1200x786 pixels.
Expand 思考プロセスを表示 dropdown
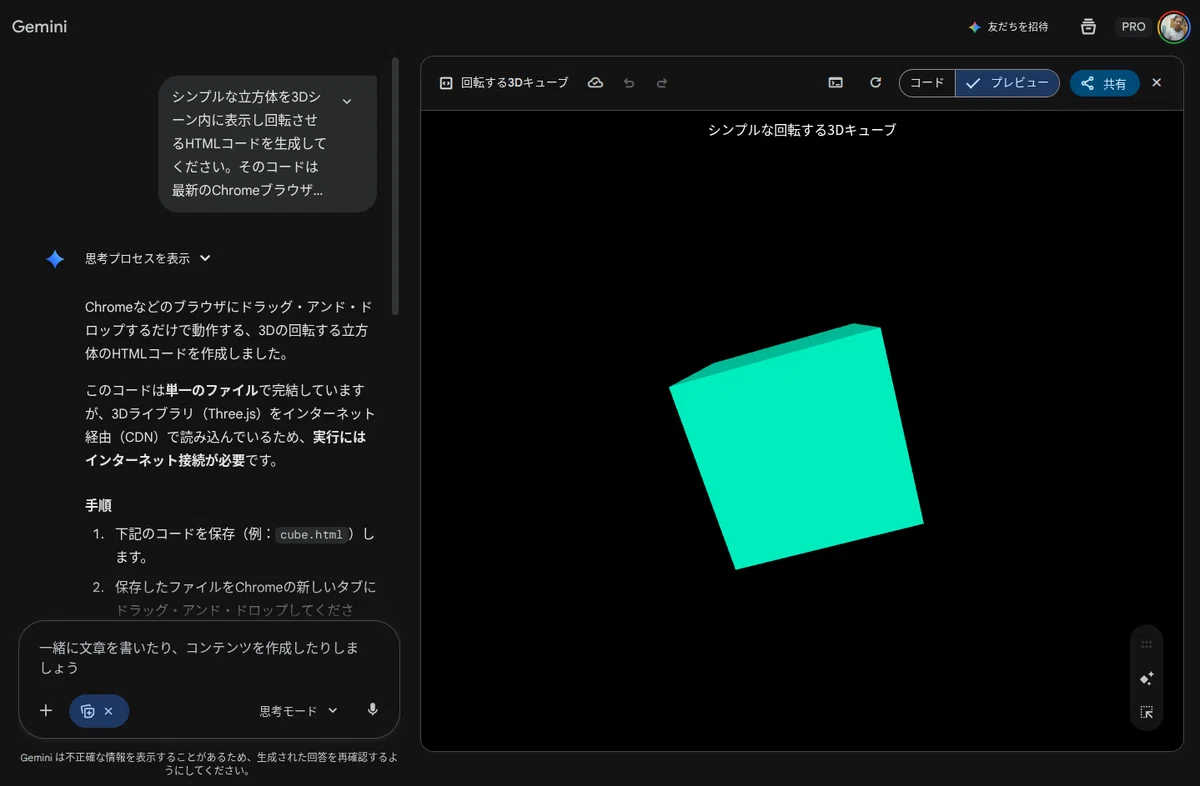click(148, 258)
